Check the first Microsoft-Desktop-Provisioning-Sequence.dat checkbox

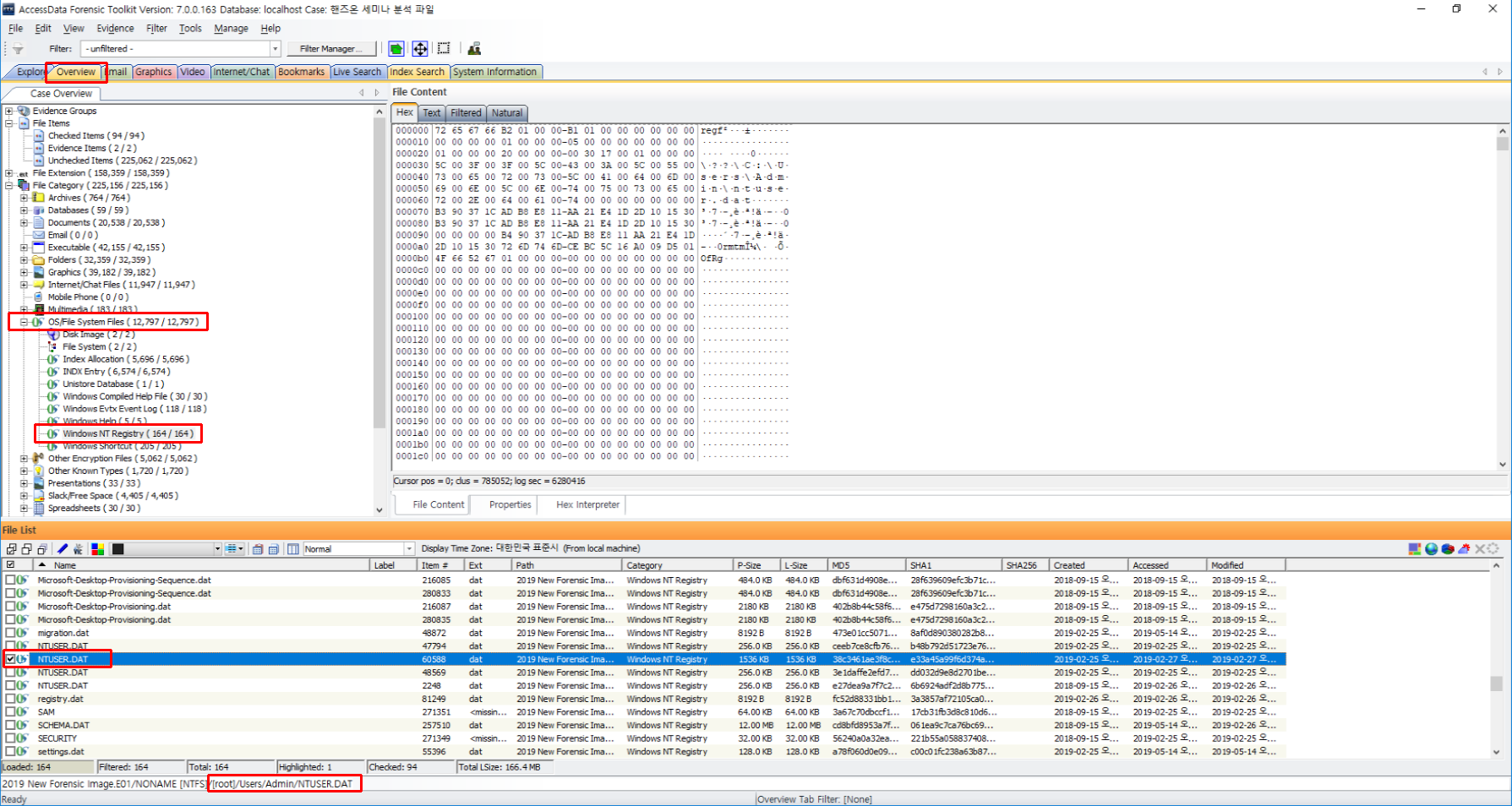[x=10, y=580]
